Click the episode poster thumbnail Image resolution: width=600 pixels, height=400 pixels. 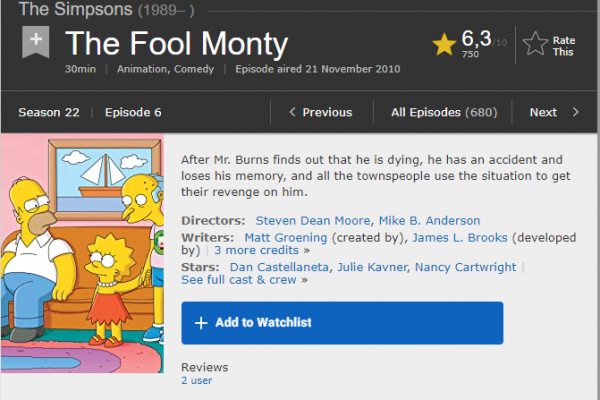82,253
